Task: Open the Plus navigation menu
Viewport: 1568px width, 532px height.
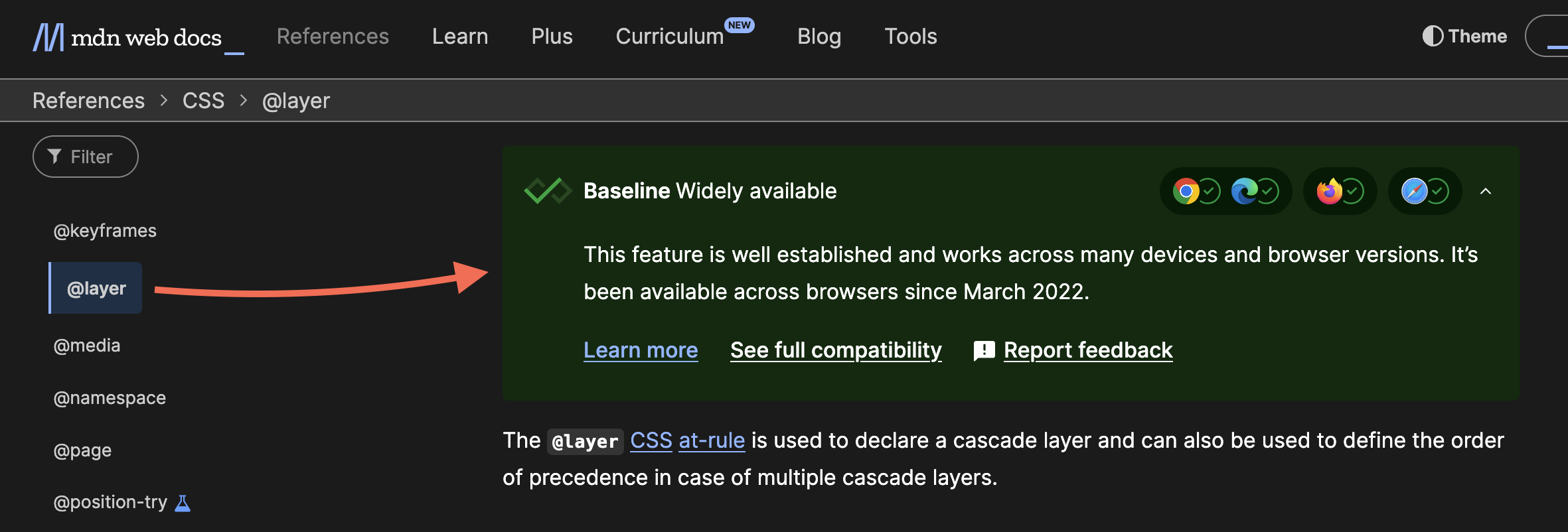Action: (x=552, y=36)
